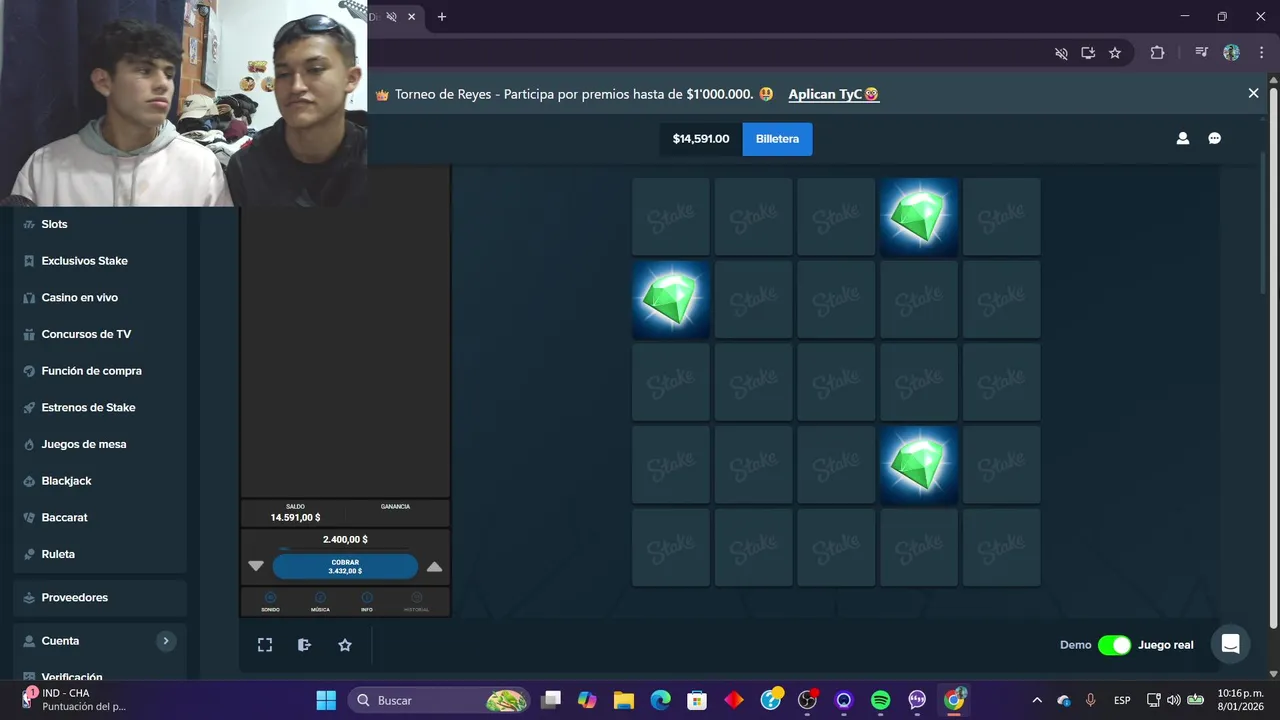This screenshot has height=720, width=1280.
Task: Show hidden system tray icons
Action: click(x=1037, y=700)
